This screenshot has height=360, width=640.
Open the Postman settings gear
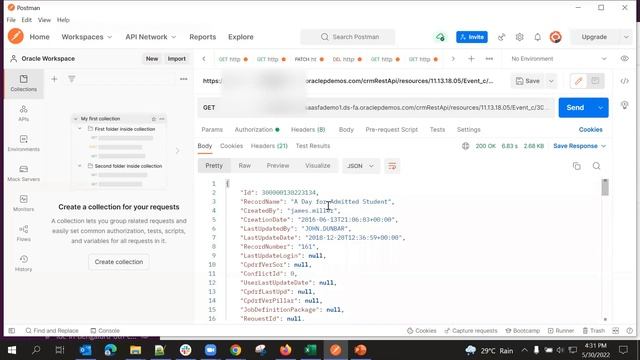(x=519, y=37)
